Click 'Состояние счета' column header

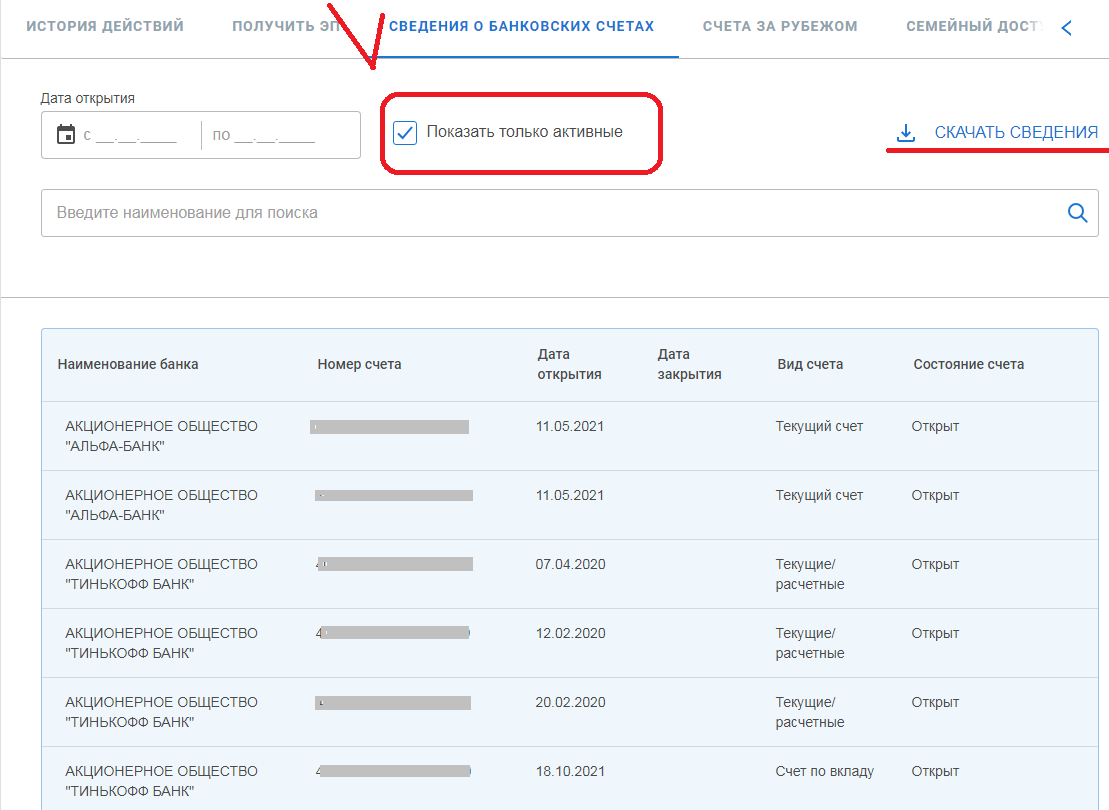click(x=969, y=364)
